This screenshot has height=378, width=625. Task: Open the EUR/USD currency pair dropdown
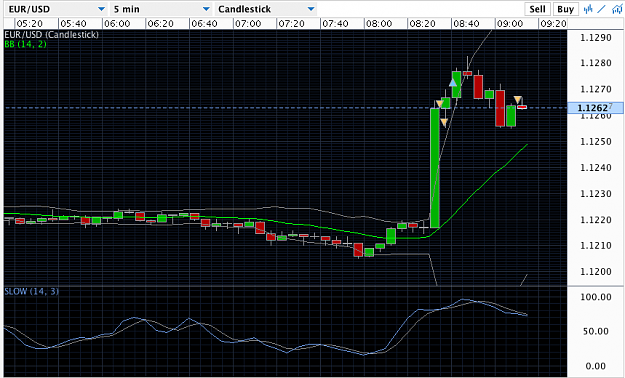(57, 9)
